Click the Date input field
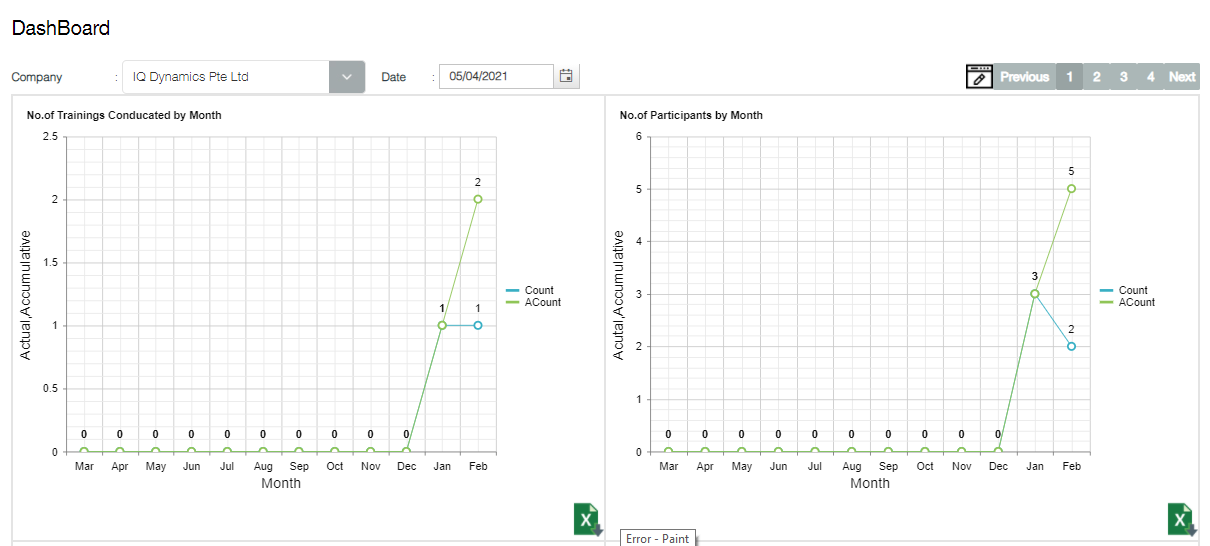The width and height of the screenshot is (1210, 546). click(x=496, y=76)
